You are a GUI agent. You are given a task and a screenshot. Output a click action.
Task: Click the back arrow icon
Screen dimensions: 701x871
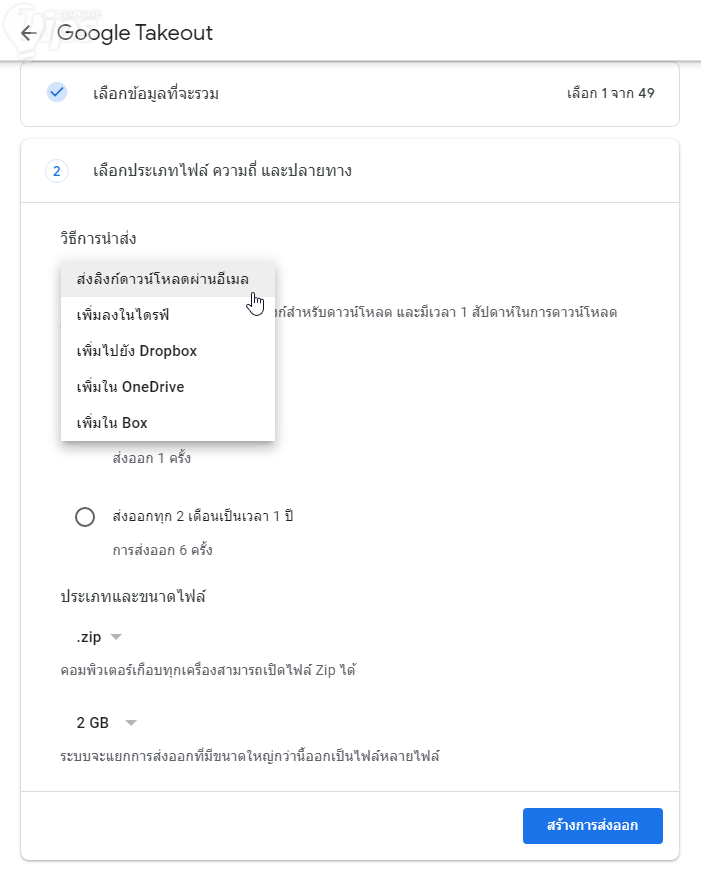pos(28,33)
